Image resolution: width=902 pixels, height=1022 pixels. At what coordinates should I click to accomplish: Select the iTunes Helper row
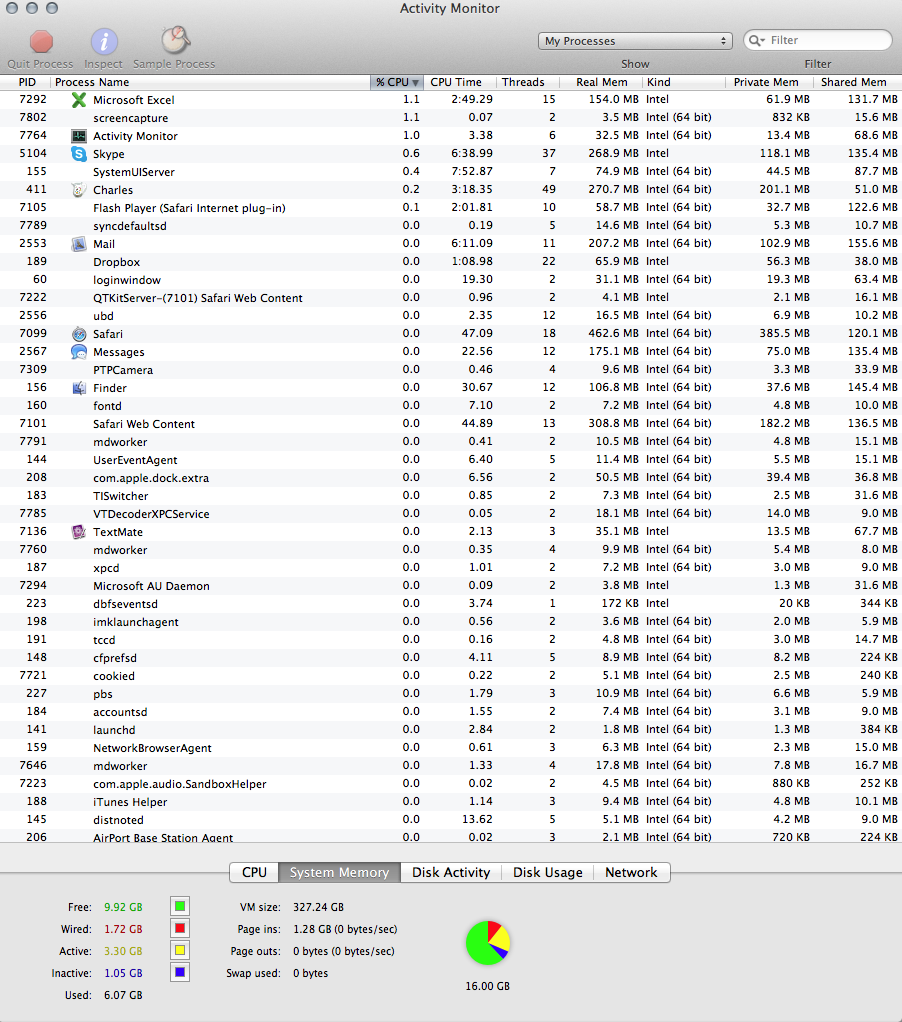click(x=451, y=802)
